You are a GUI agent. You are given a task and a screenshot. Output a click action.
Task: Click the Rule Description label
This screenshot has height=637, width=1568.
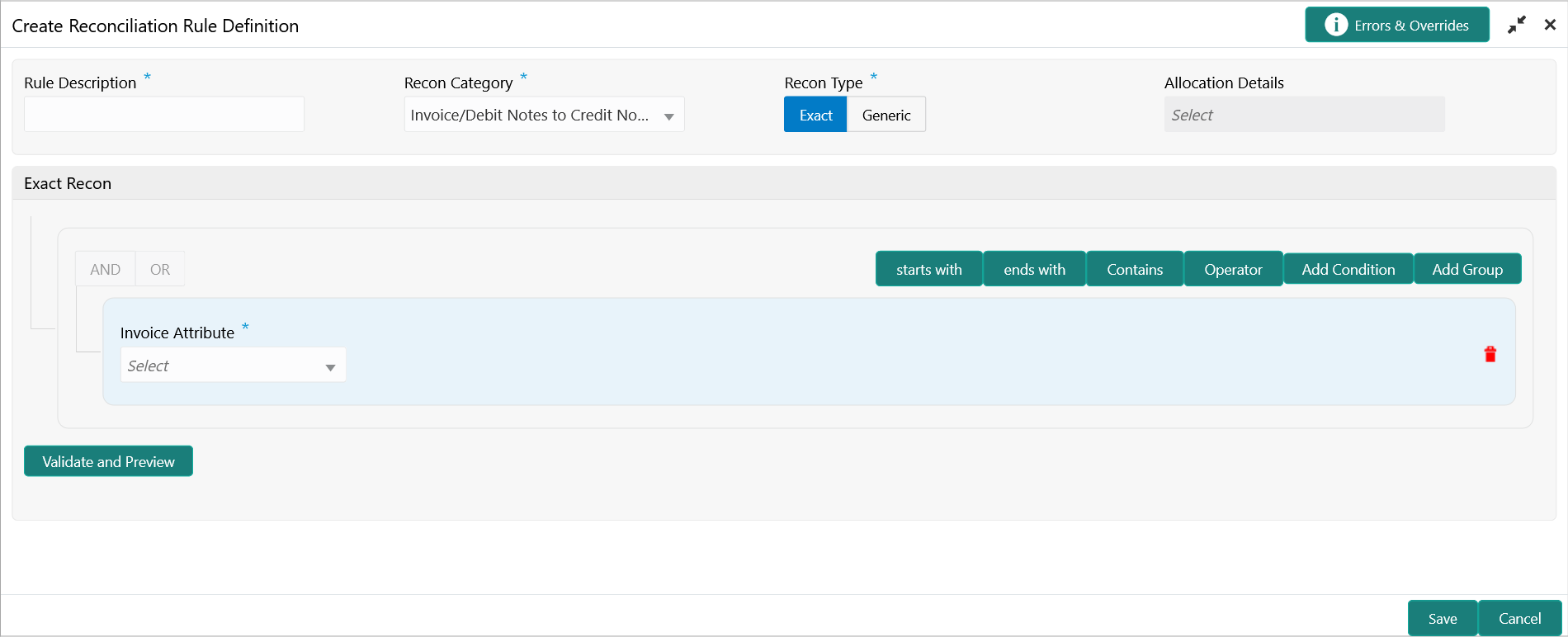coord(80,83)
